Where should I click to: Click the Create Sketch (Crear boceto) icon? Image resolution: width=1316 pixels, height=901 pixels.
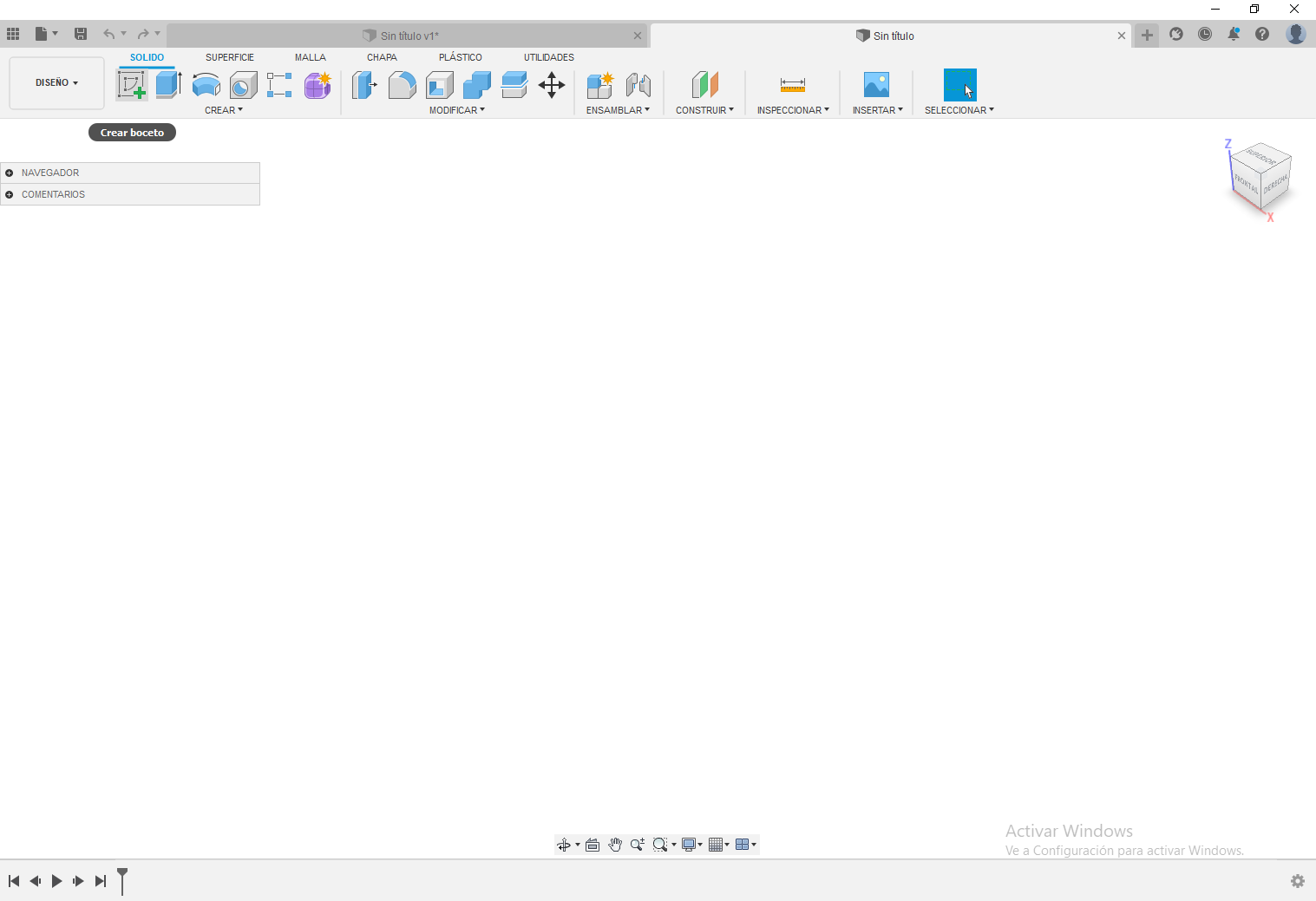point(132,85)
